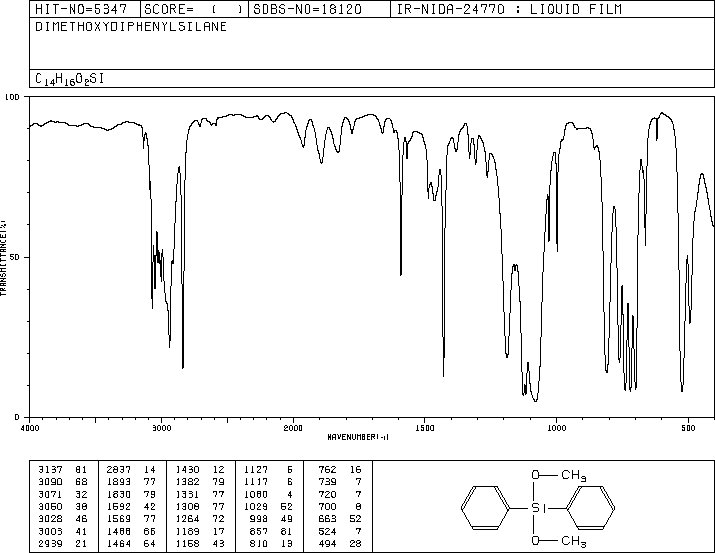Click the 1500 label on the wavenumber axis
Image resolution: width=715 pixels, height=553 pixels.
coord(425,428)
